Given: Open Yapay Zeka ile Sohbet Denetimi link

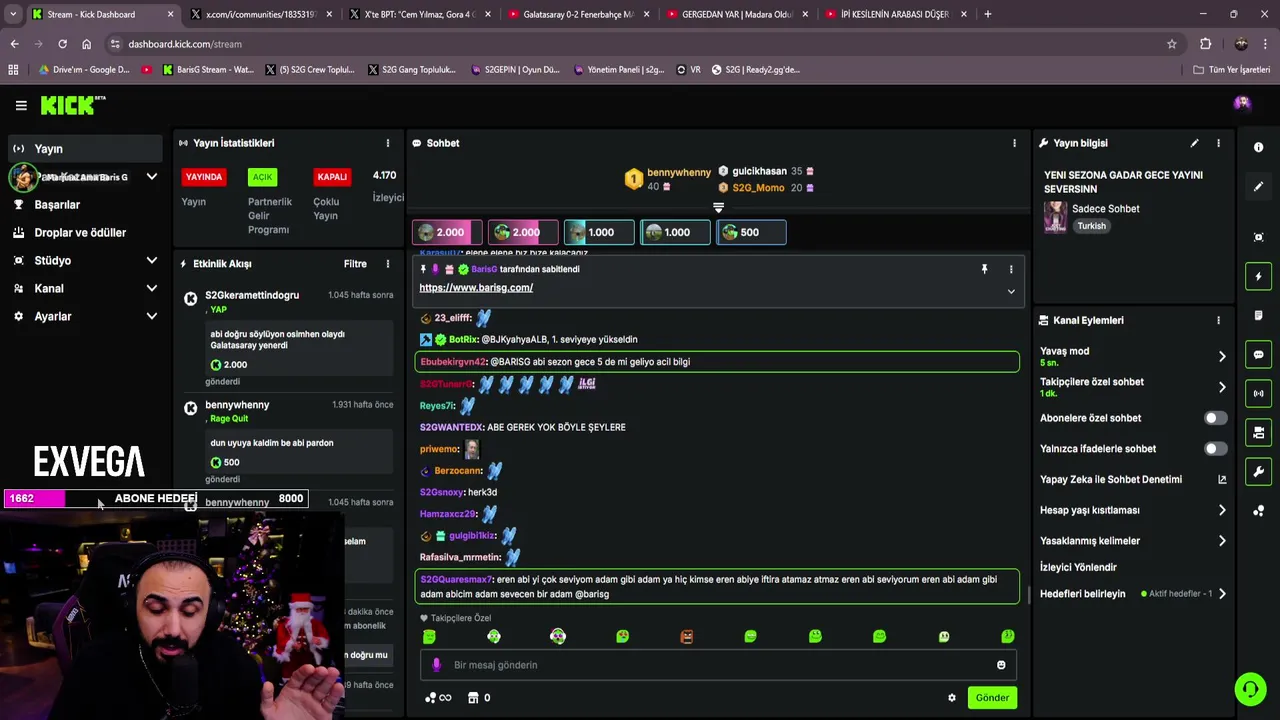Looking at the screenshot, I should tap(1132, 480).
